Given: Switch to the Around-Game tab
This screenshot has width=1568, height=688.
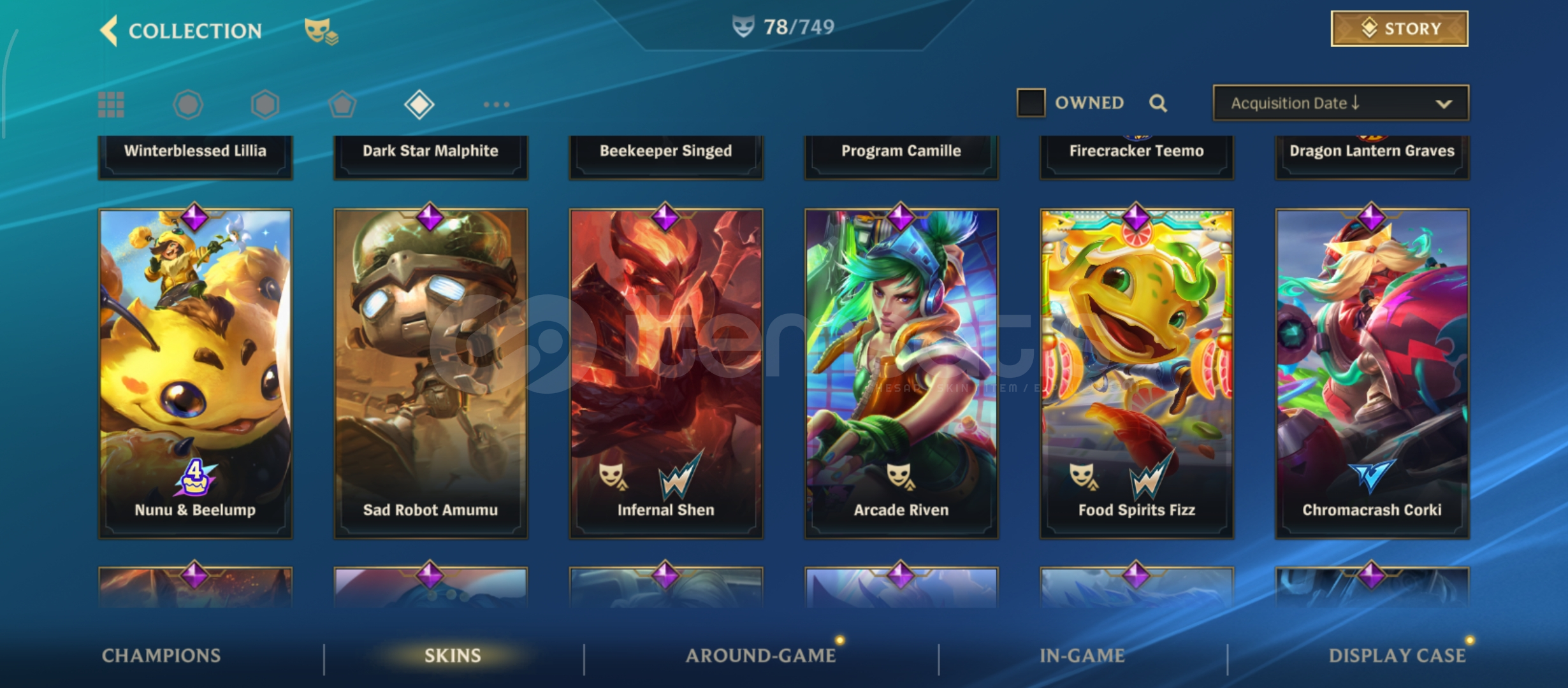Looking at the screenshot, I should pos(761,656).
